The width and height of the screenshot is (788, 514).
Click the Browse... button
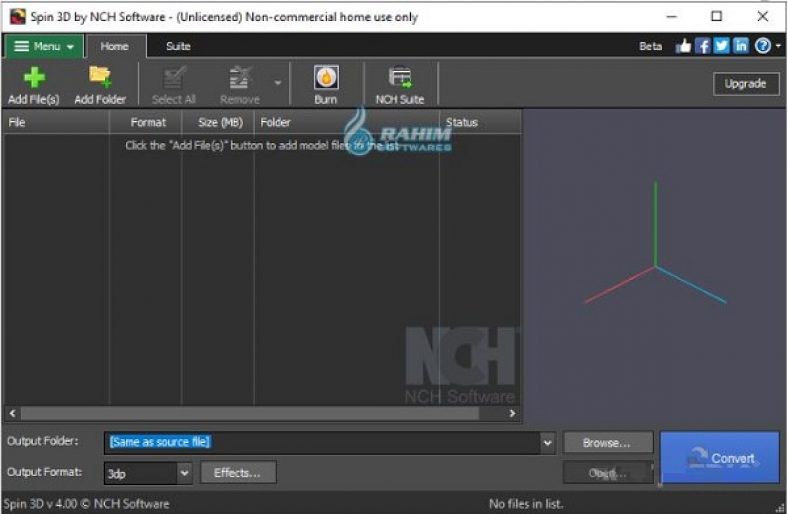(x=608, y=443)
